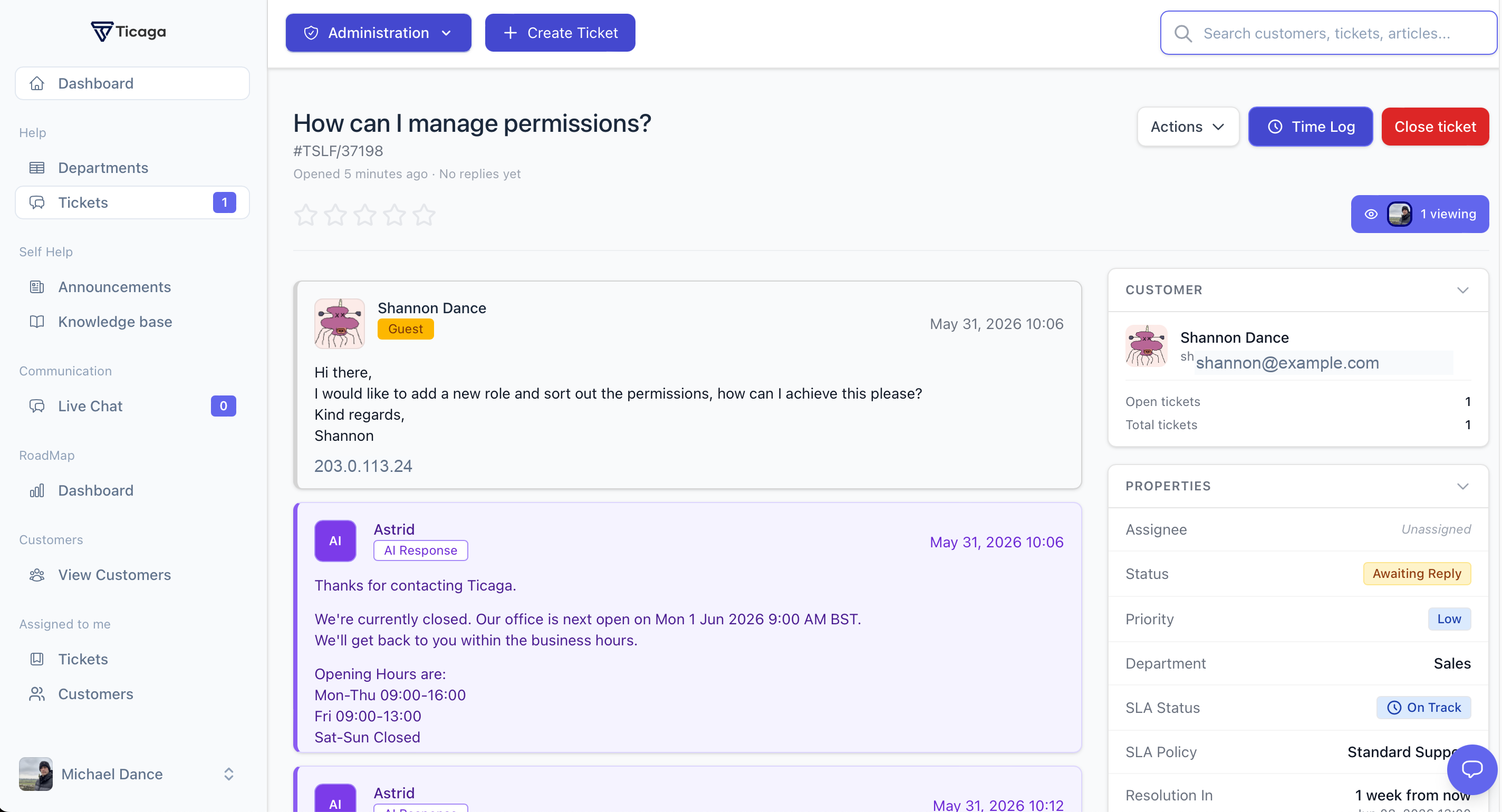Click the AI avatar on Astrid's first response
Viewport: 1502px width, 812px height.
(335, 541)
